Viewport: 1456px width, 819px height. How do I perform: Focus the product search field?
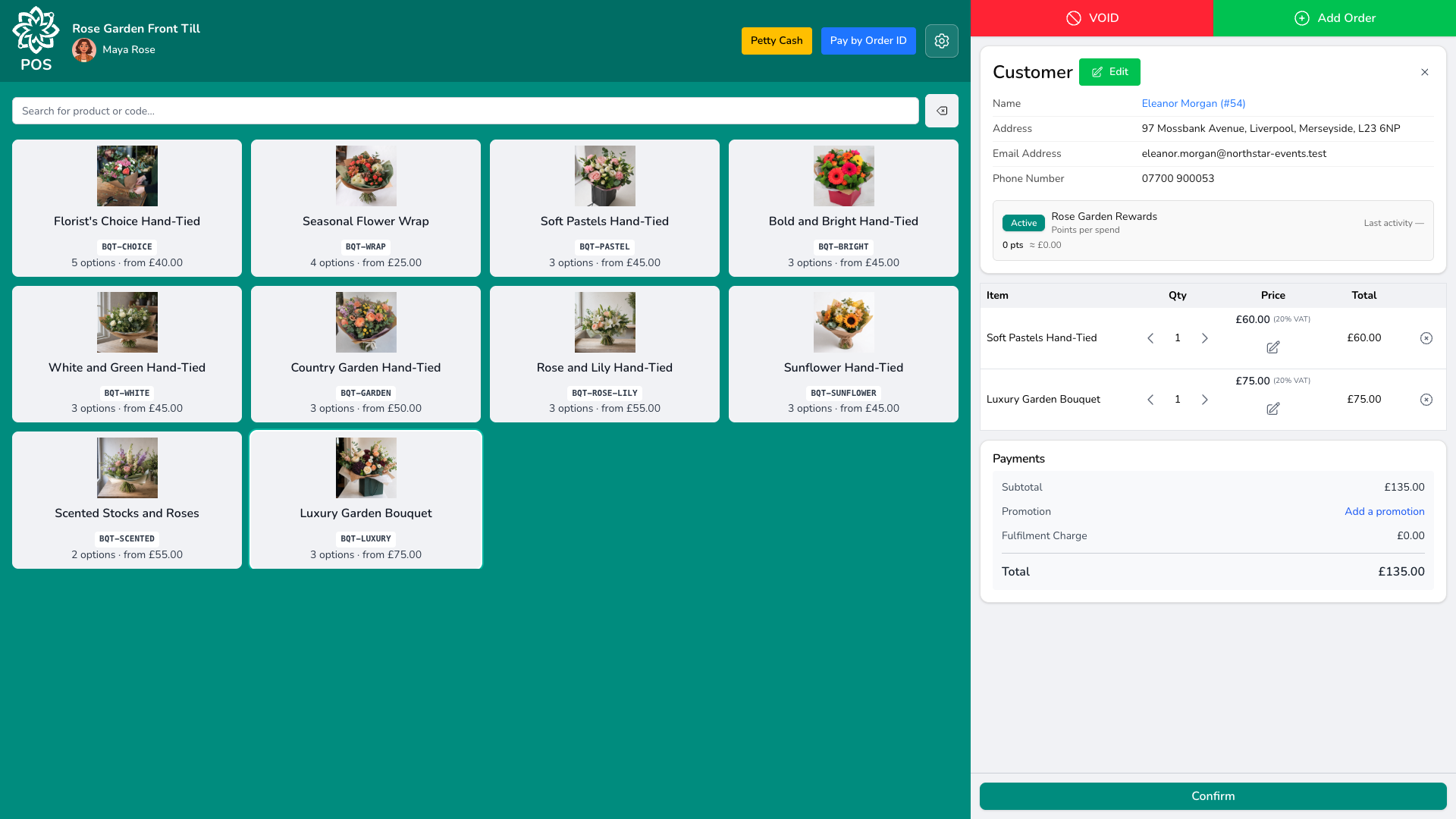(x=466, y=111)
